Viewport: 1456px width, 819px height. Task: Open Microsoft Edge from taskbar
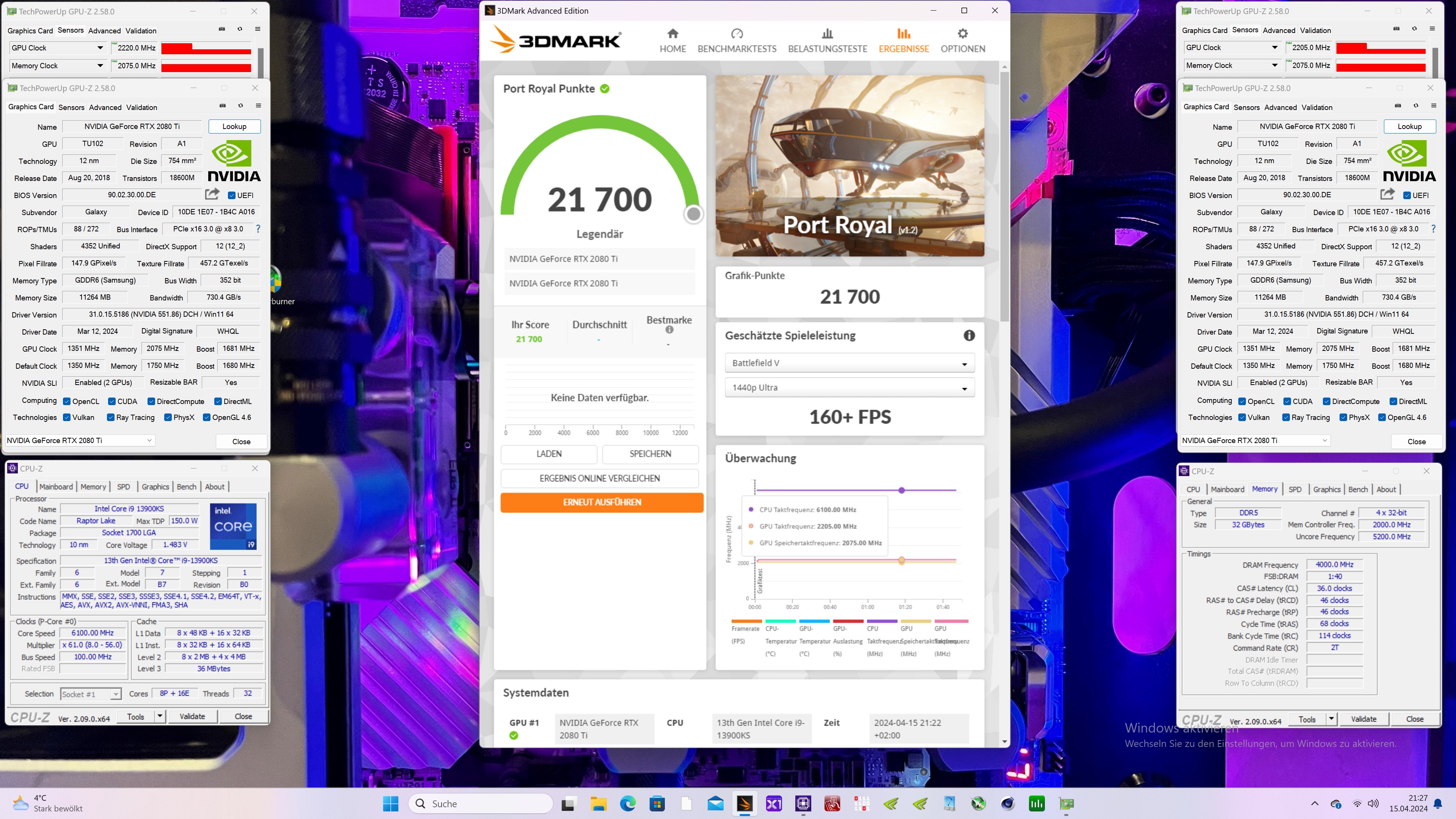click(x=627, y=804)
